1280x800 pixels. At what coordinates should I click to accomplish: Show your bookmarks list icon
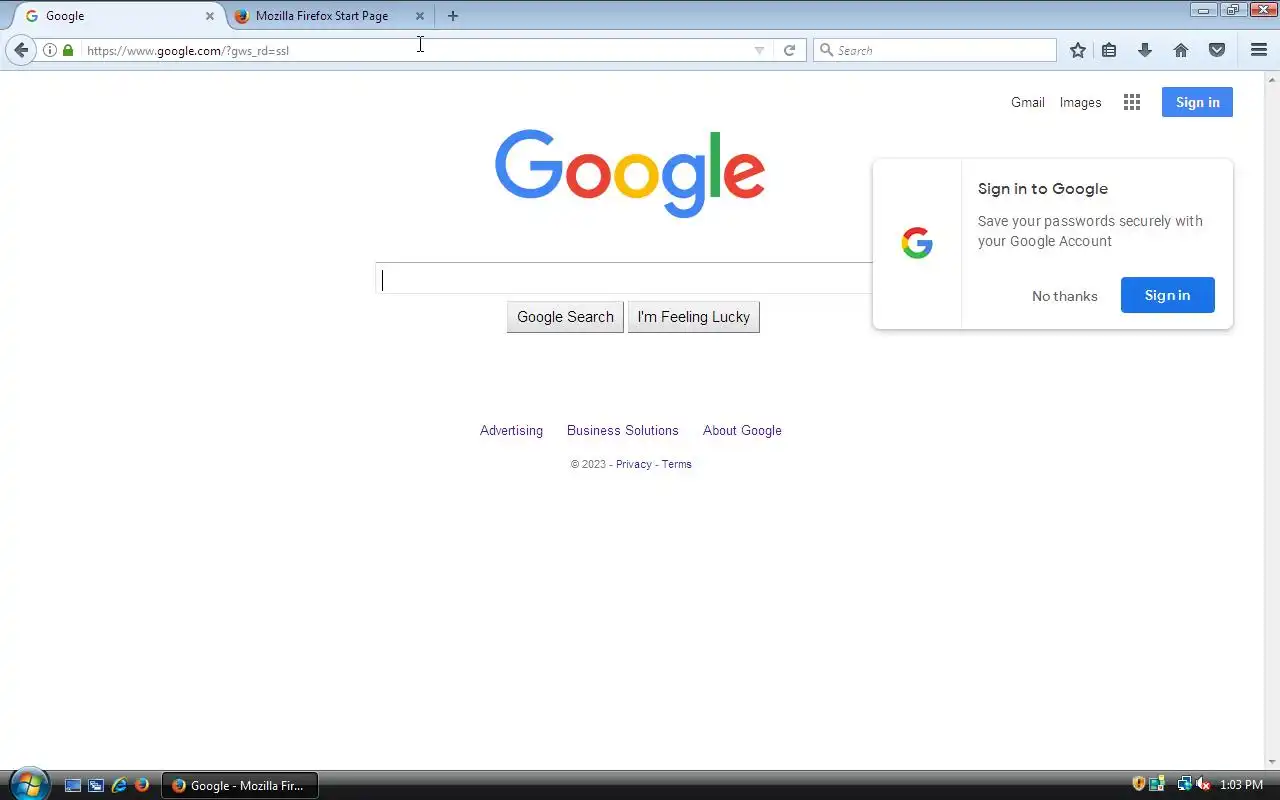click(1109, 50)
